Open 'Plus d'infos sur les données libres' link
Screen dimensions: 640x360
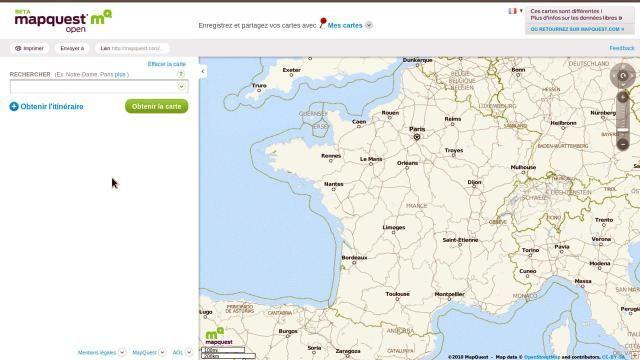[x=576, y=18]
